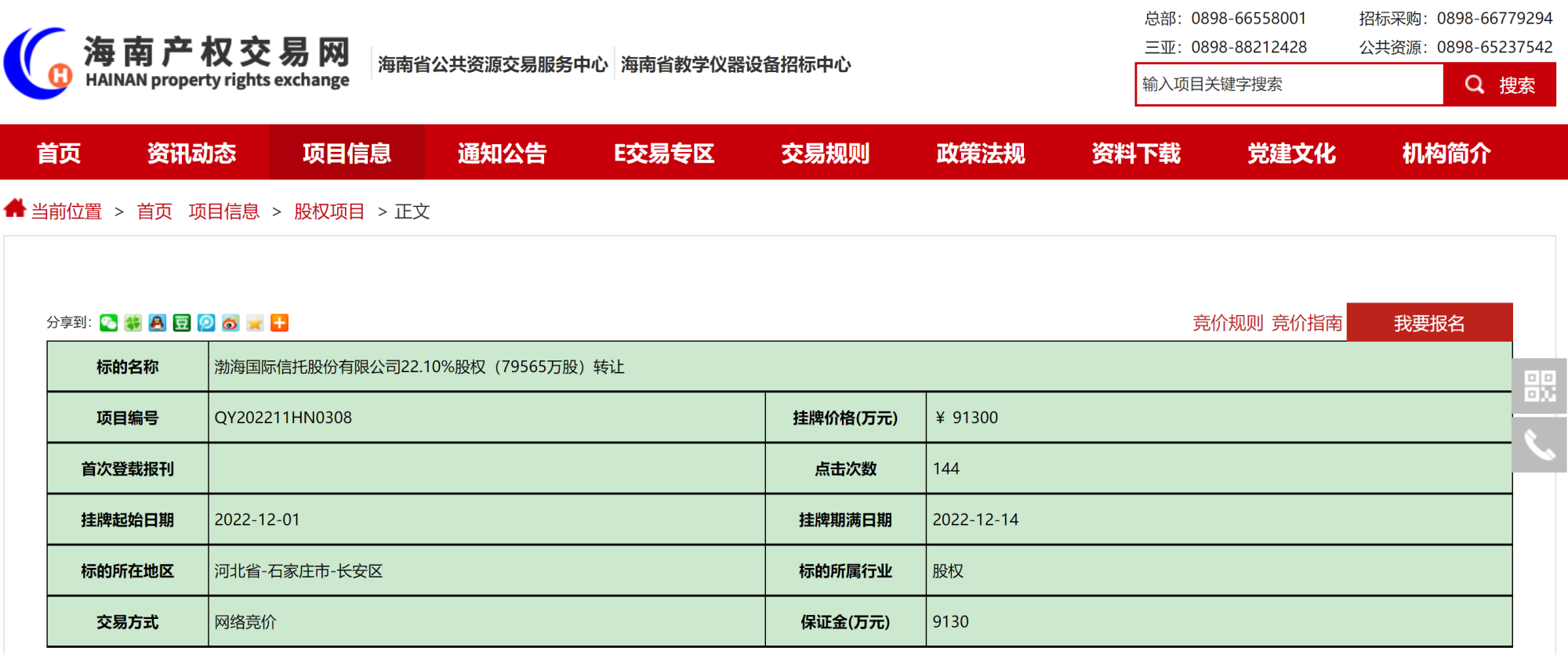
Task: Open the 项目信息 navigation tab
Action: (x=347, y=153)
